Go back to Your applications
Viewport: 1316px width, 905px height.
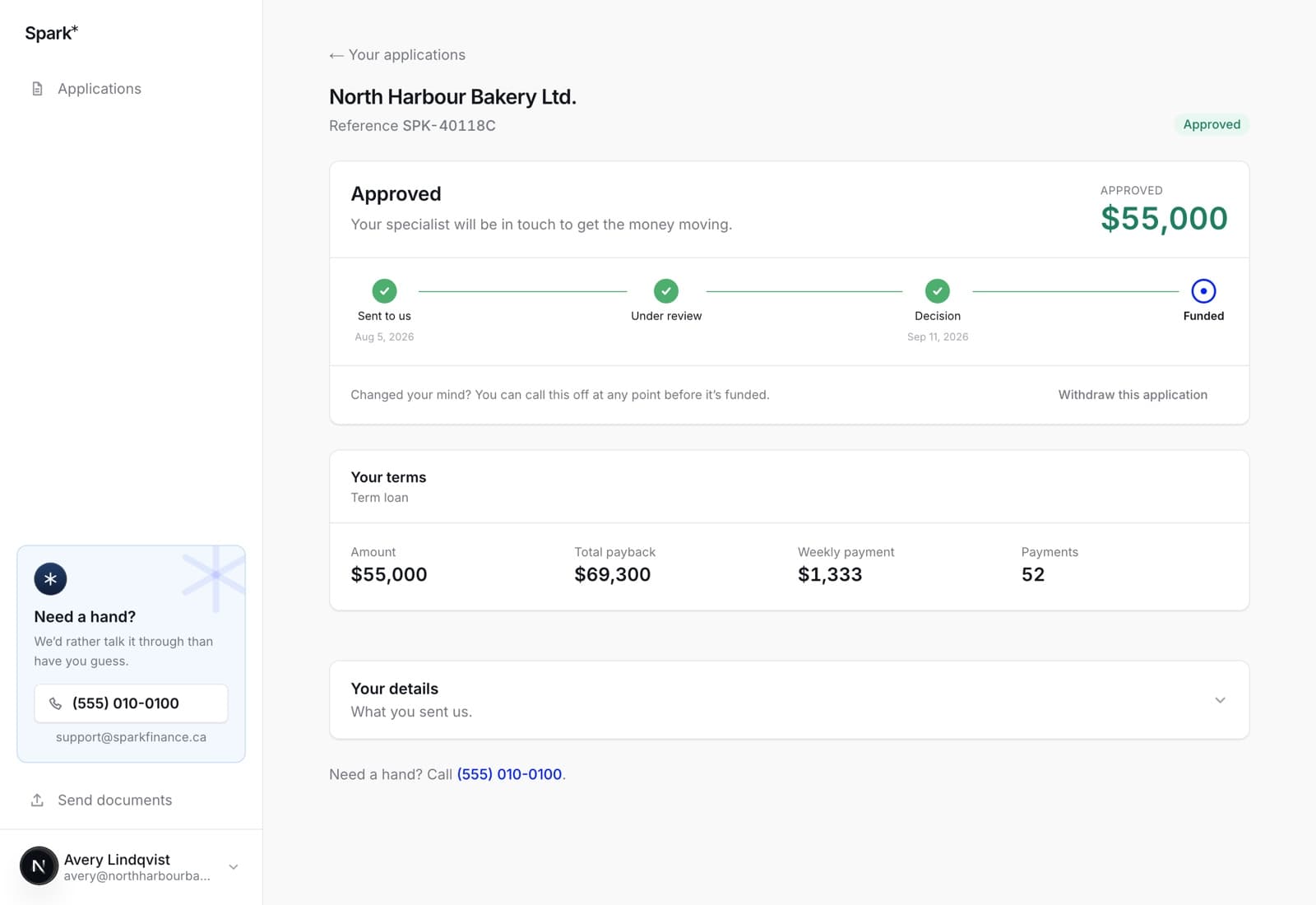[x=397, y=55]
